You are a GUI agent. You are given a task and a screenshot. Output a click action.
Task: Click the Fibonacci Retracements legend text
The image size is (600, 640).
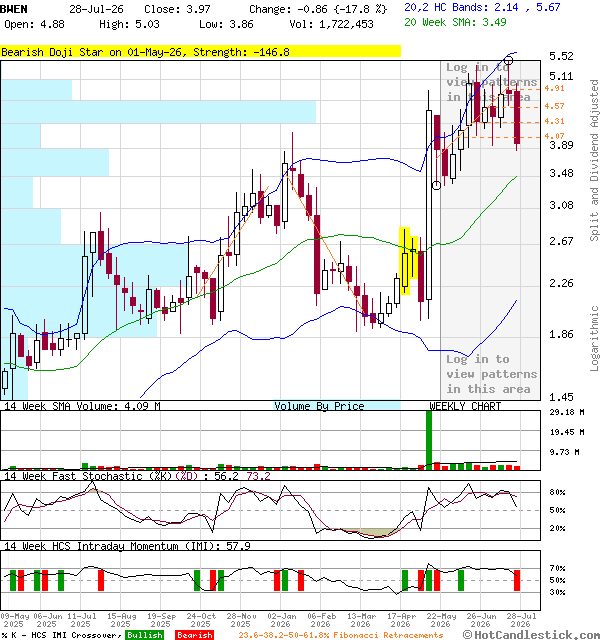[341, 635]
